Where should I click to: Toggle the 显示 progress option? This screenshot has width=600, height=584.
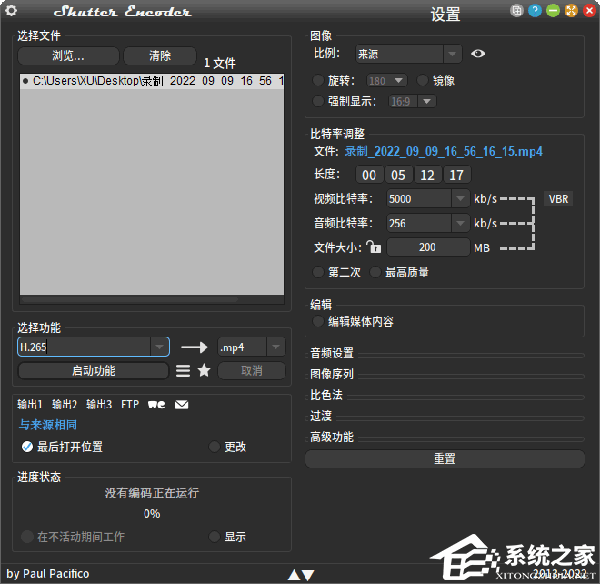(x=214, y=537)
